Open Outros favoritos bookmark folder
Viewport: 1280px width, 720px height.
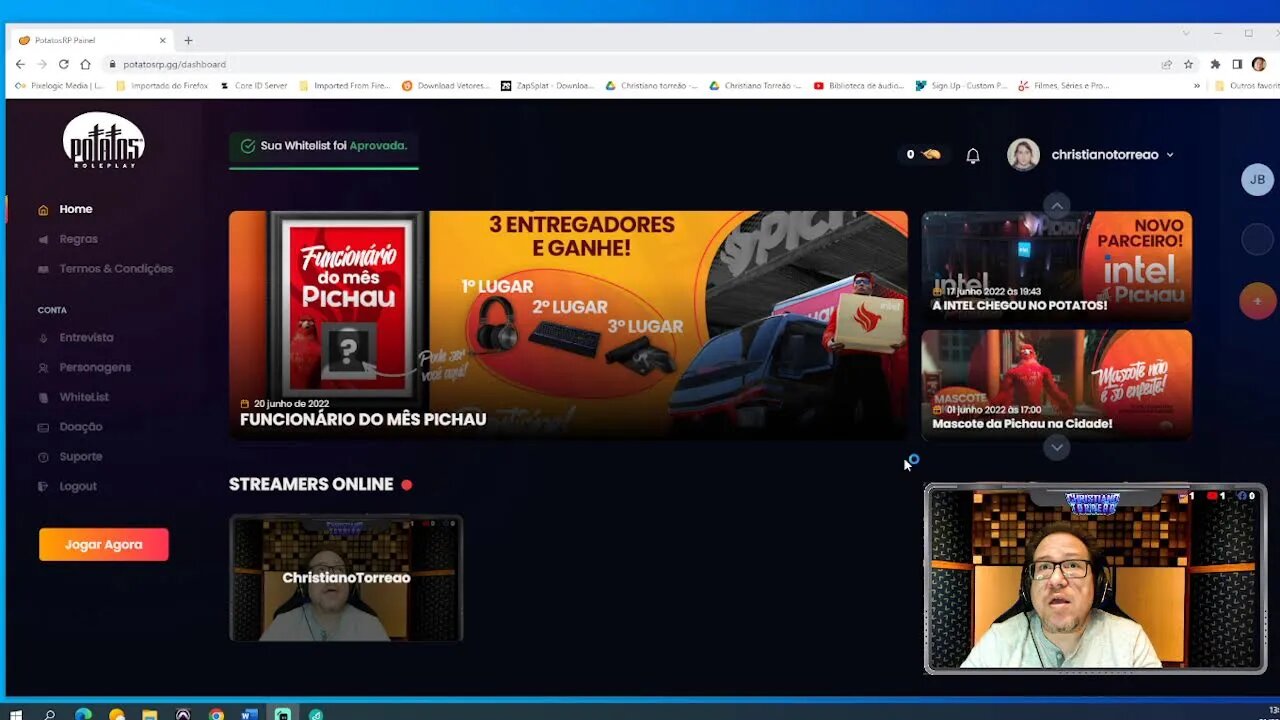pyautogui.click(x=1247, y=86)
